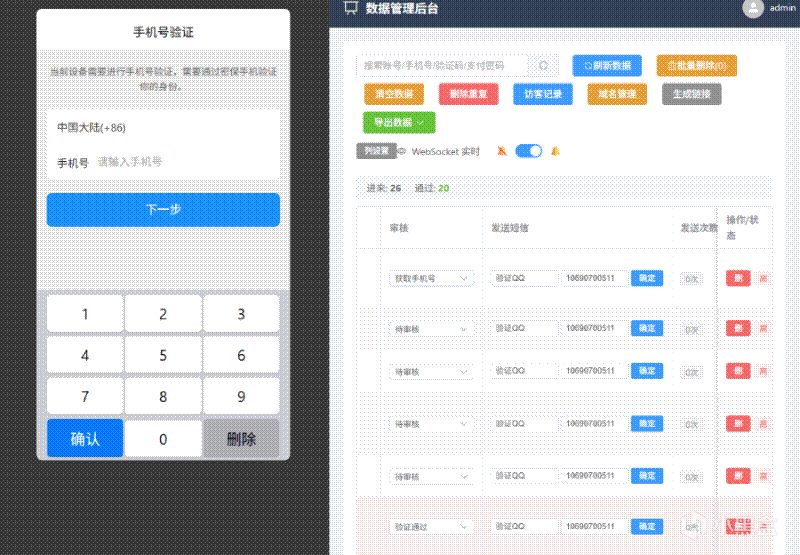This screenshot has width=800, height=555.
Task: Click the search icon beside the search box
Action: pyautogui.click(x=543, y=65)
